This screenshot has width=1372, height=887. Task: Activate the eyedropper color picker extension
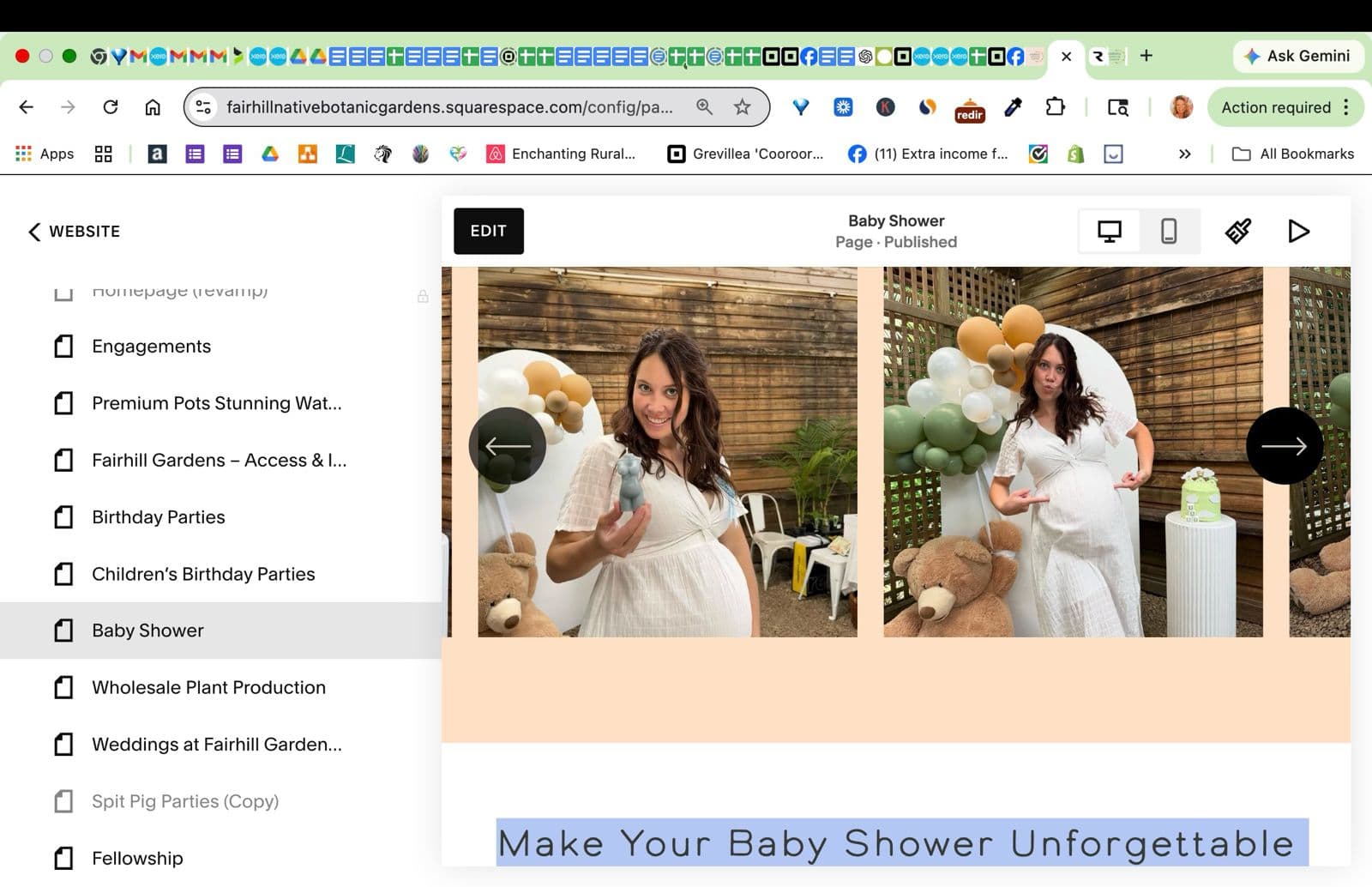click(x=1014, y=107)
